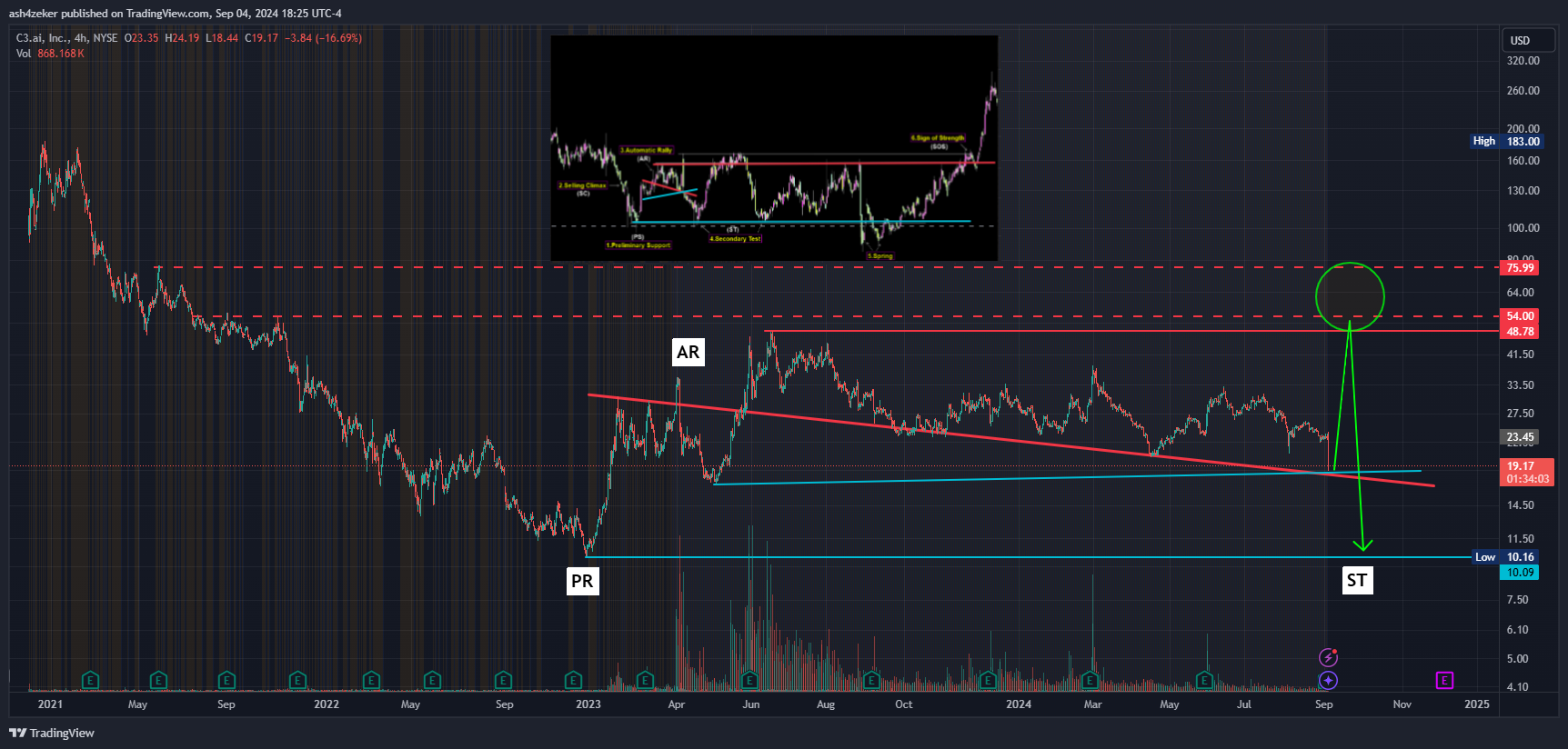This screenshot has height=749, width=1568.
Task: Click the TradingView logo
Action: coord(52,733)
